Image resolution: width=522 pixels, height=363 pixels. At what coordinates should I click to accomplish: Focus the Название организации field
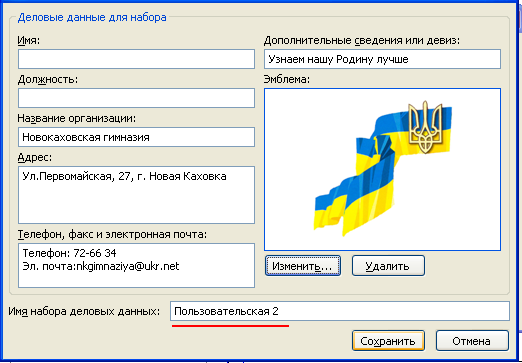(136, 137)
